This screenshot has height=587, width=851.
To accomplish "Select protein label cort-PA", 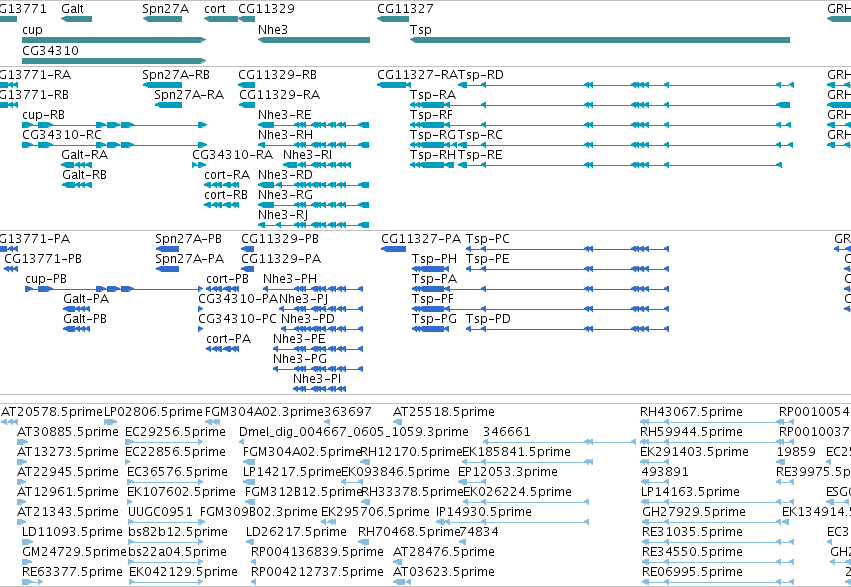I will (228, 339).
